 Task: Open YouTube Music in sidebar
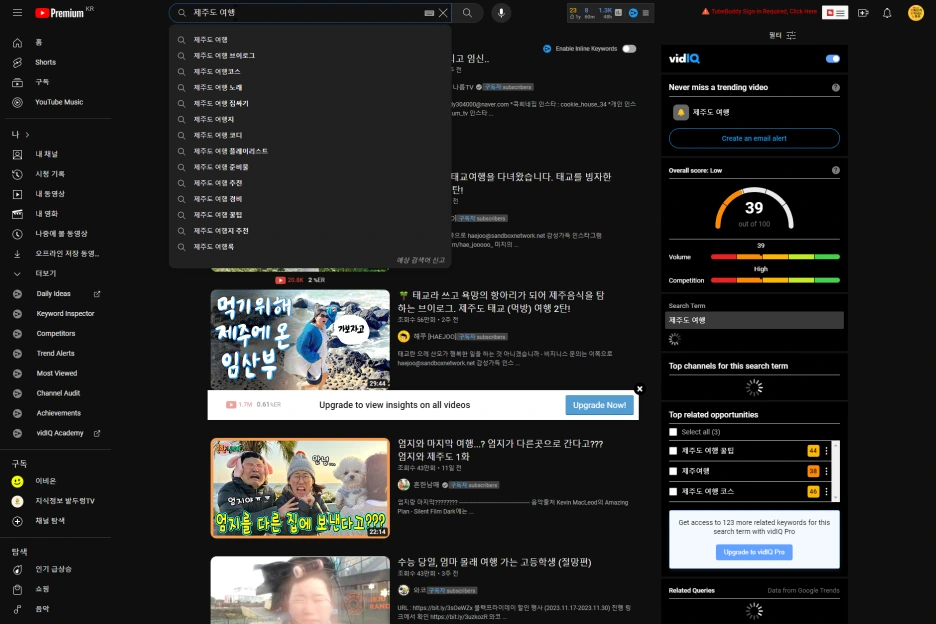click(57, 102)
